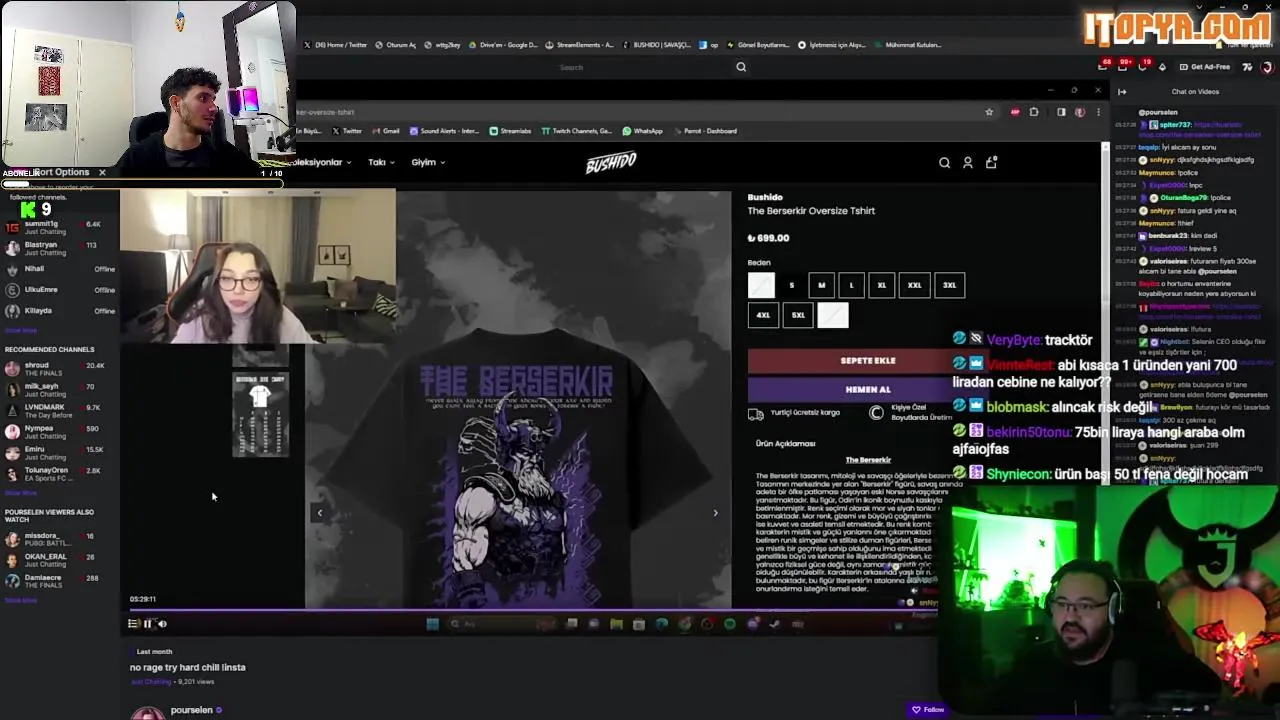Viewport: 1280px width, 720px height.
Task: Select size S
Action: click(791, 285)
